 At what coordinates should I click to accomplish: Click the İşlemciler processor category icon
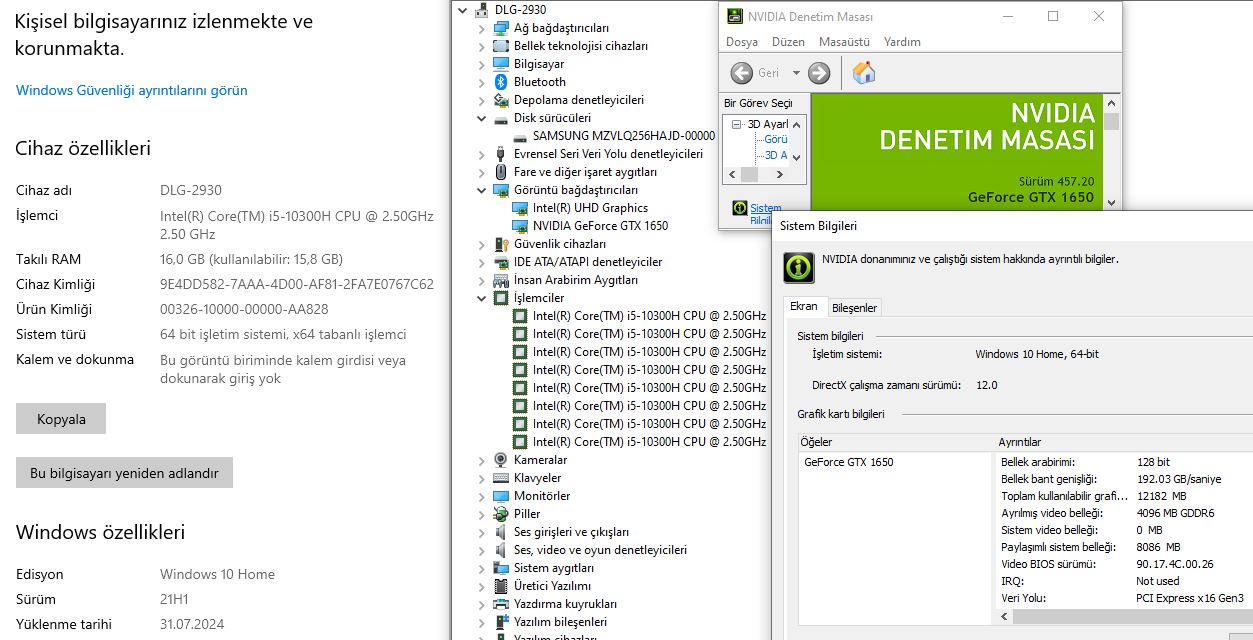tap(501, 298)
